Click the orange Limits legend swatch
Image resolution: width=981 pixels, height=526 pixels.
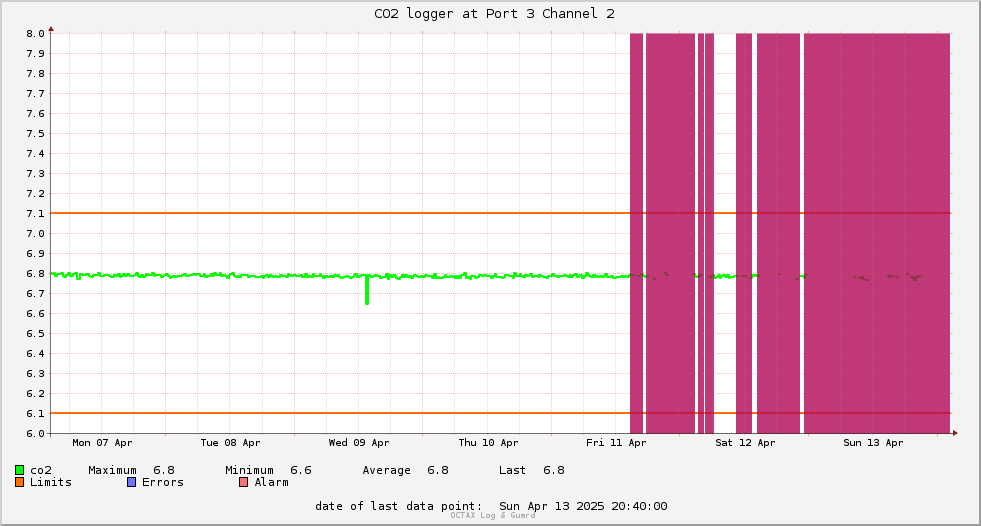coord(19,482)
